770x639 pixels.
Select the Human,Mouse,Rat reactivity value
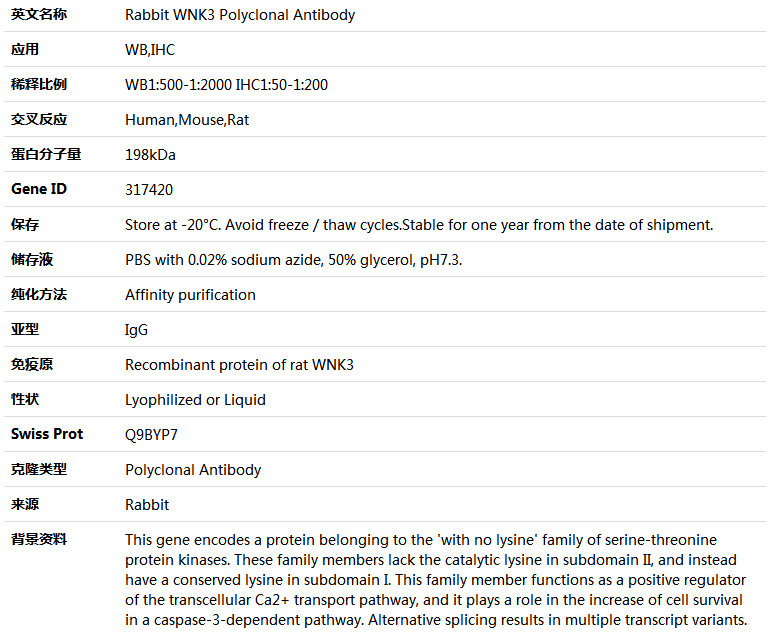click(187, 120)
